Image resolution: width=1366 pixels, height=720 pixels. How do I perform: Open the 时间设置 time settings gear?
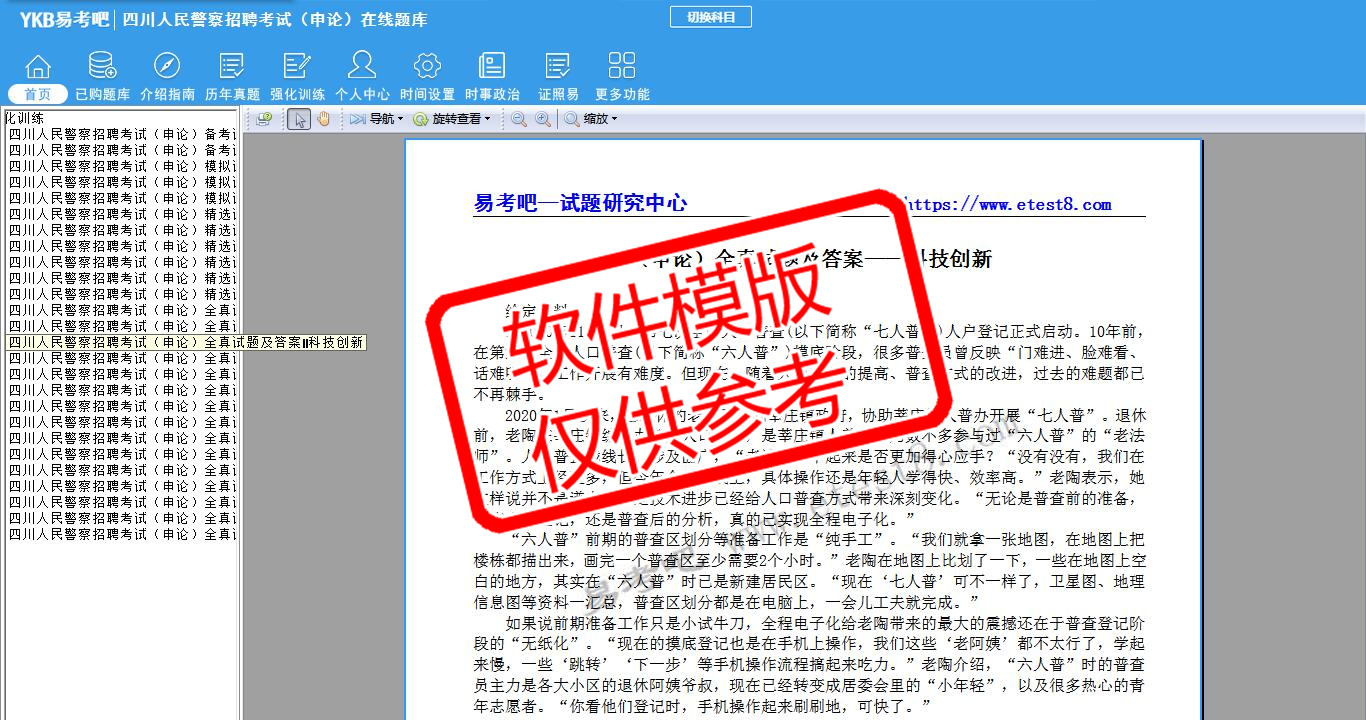click(x=427, y=78)
